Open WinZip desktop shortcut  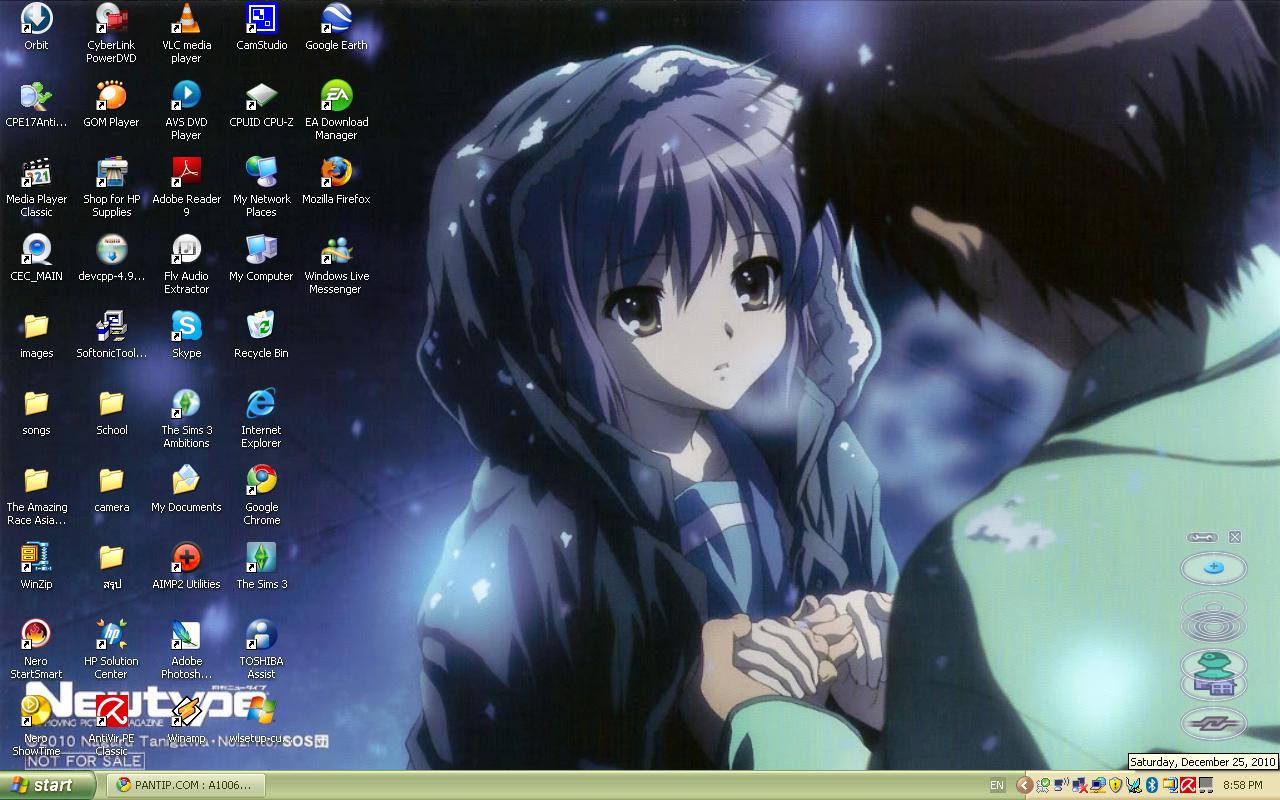click(x=36, y=566)
